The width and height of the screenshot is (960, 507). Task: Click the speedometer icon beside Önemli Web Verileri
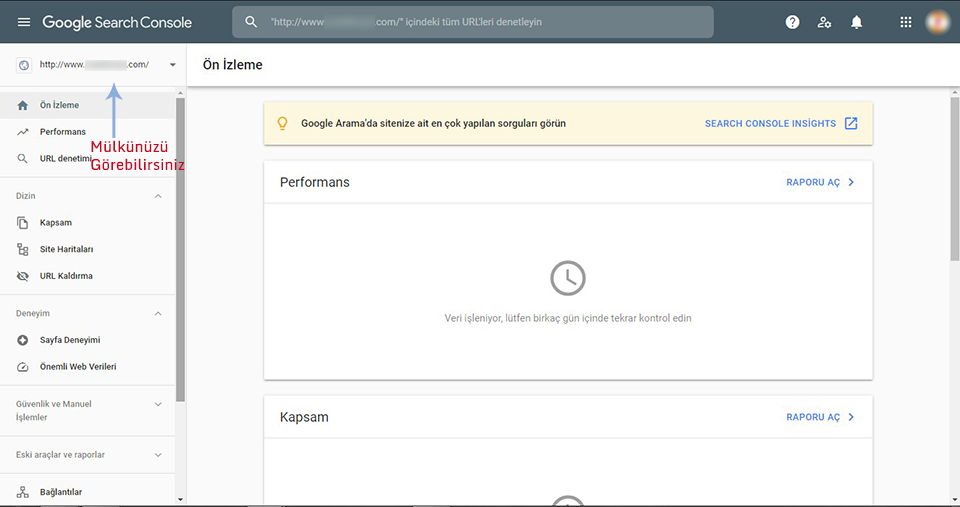(23, 367)
